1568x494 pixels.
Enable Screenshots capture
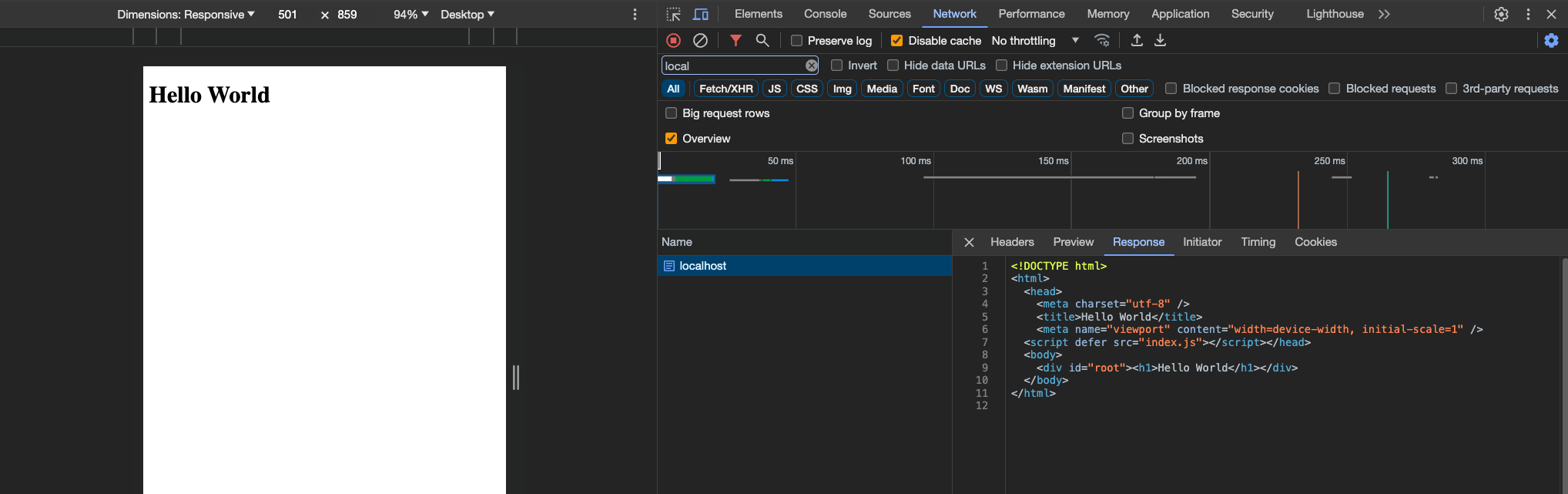click(1128, 139)
